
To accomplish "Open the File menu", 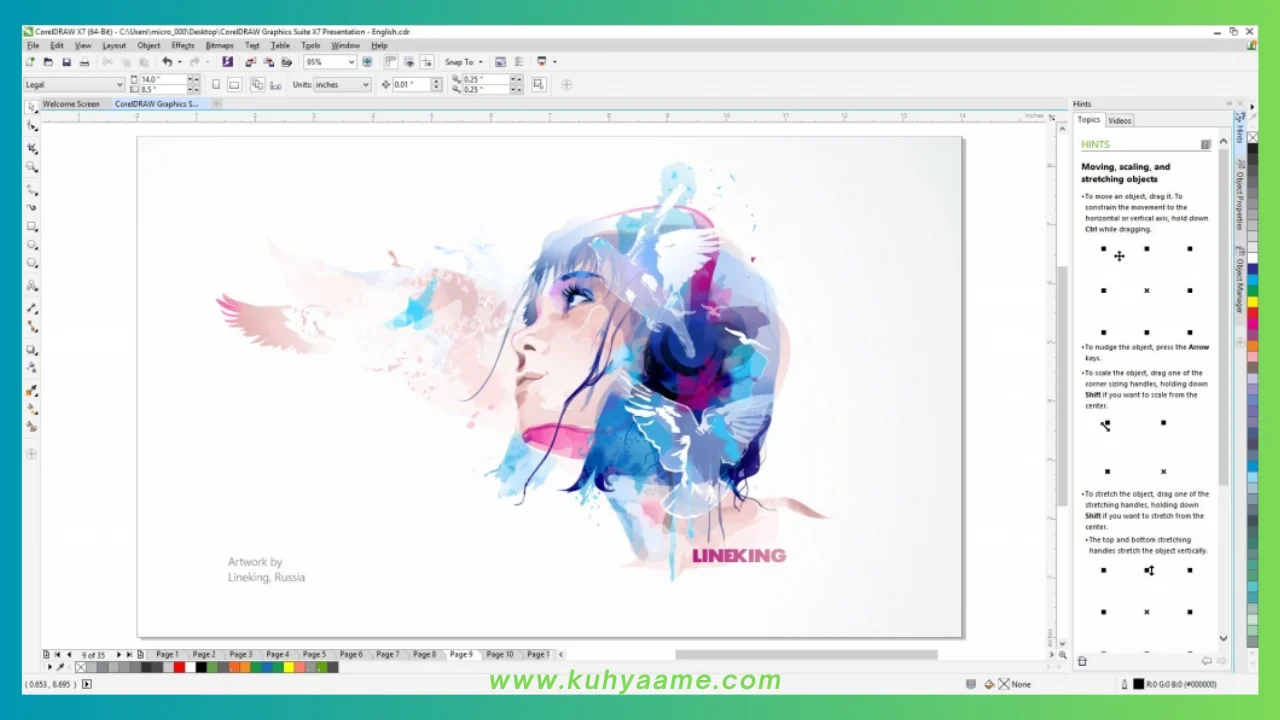I will (x=33, y=45).
